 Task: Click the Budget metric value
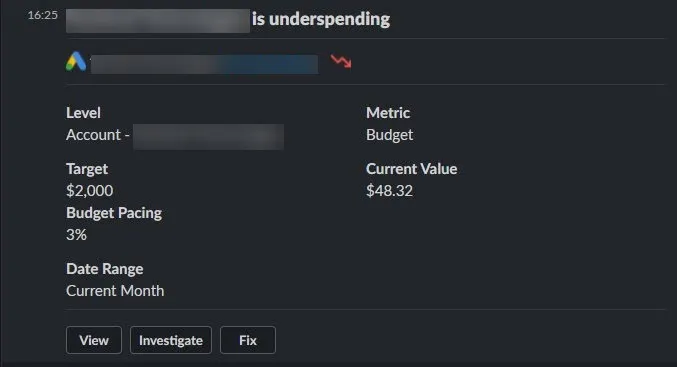click(389, 135)
